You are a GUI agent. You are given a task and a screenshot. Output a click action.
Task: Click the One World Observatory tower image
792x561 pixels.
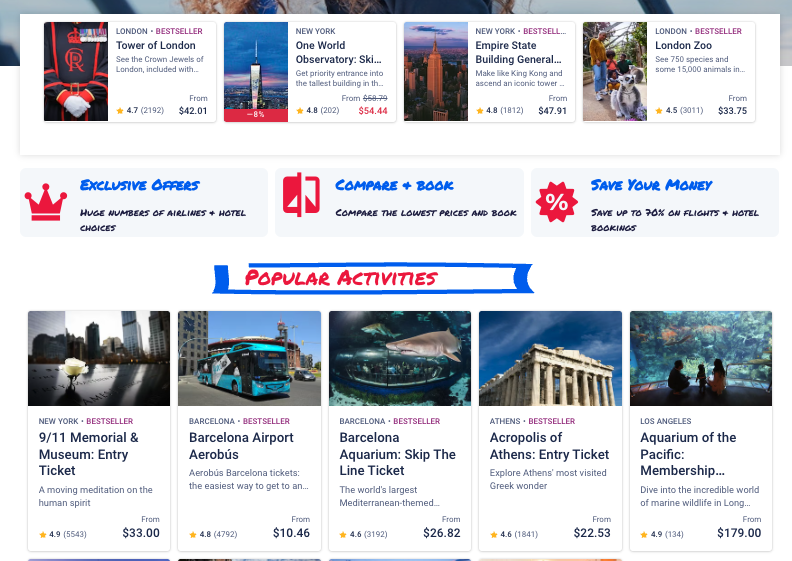point(256,66)
